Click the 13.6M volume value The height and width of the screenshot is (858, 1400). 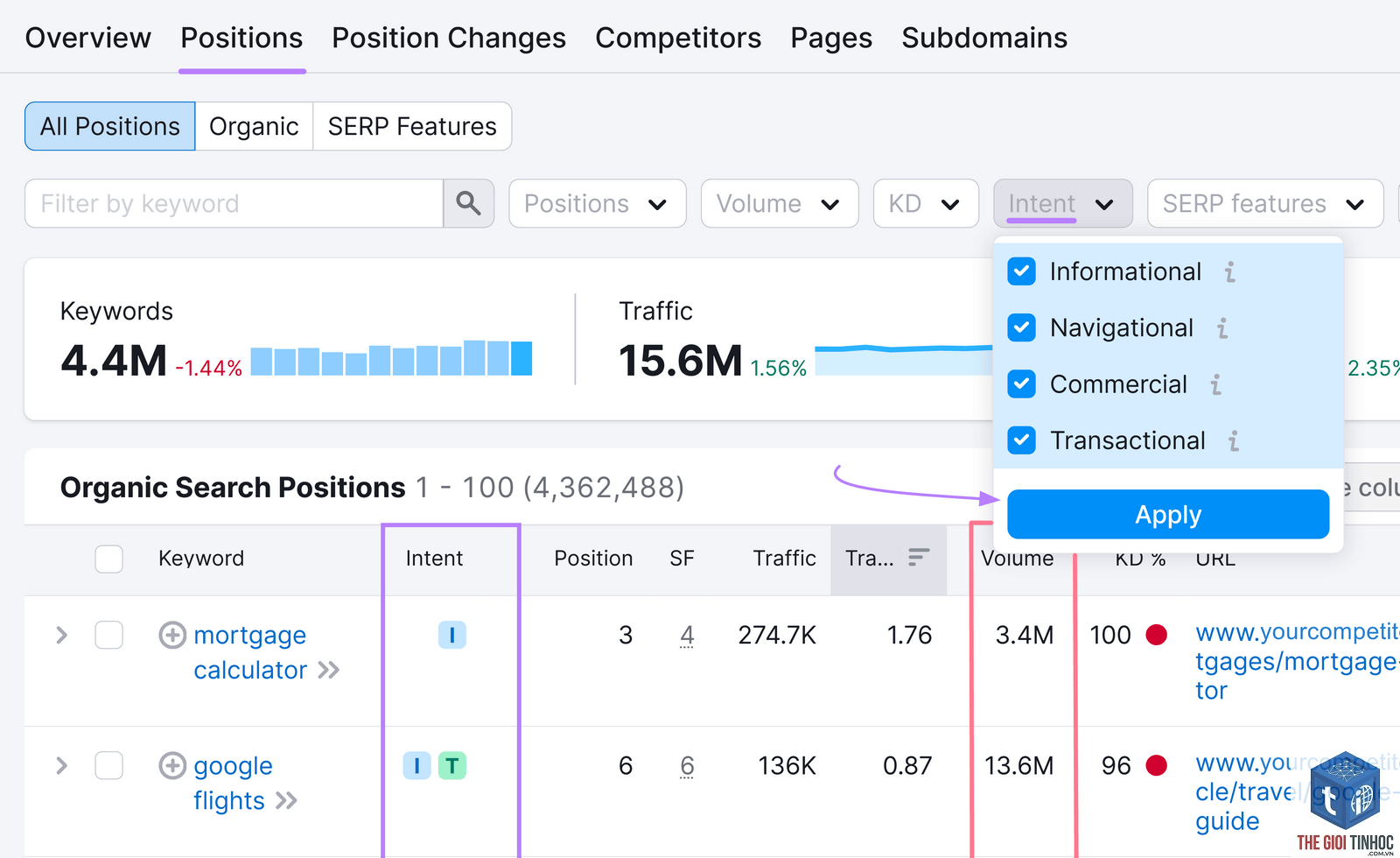click(1018, 766)
